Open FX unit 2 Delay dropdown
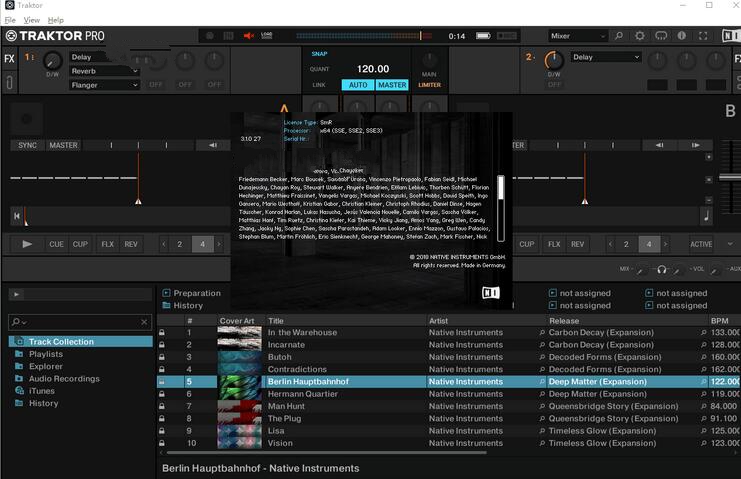This screenshot has width=741, height=479. coord(606,57)
